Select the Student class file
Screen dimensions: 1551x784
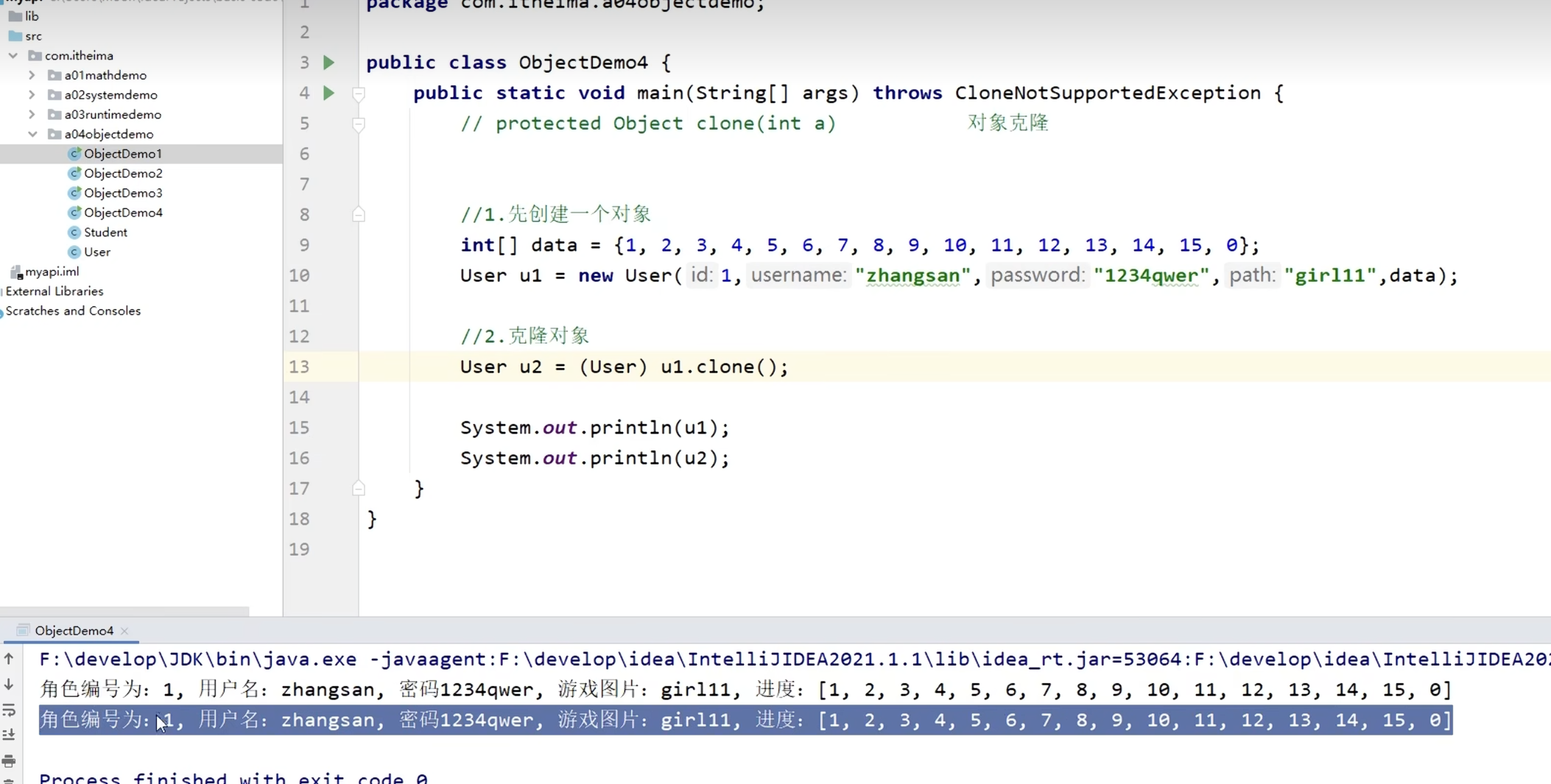(105, 233)
